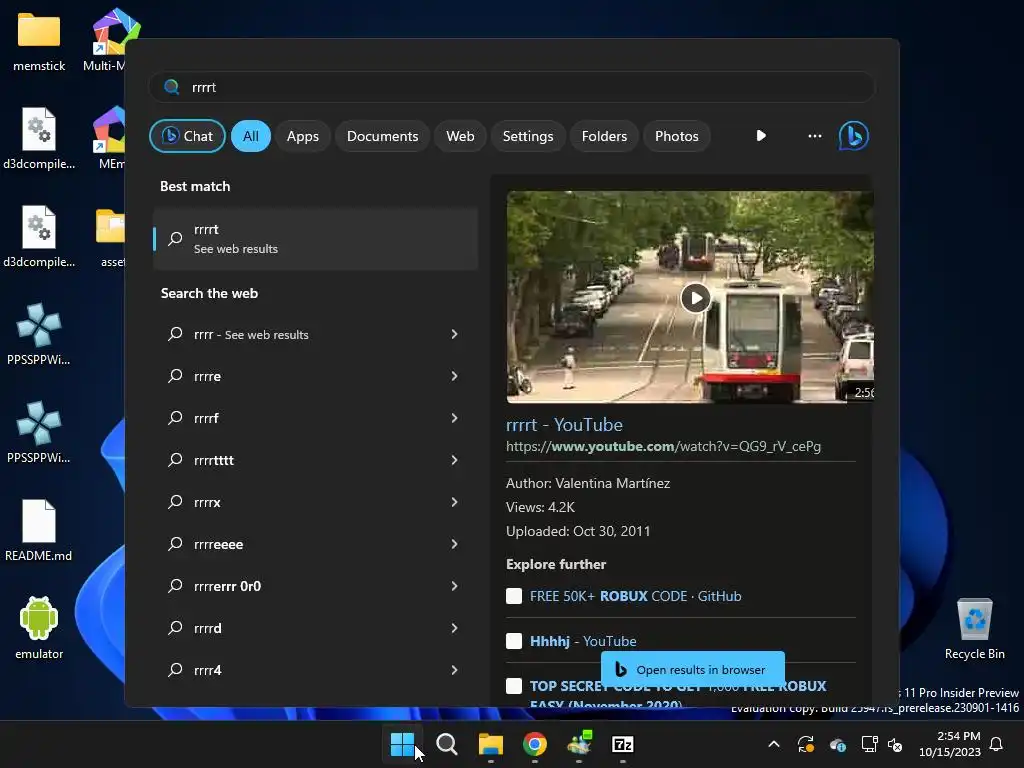Open the 7-Zip taskbar icon

[x=622, y=744]
